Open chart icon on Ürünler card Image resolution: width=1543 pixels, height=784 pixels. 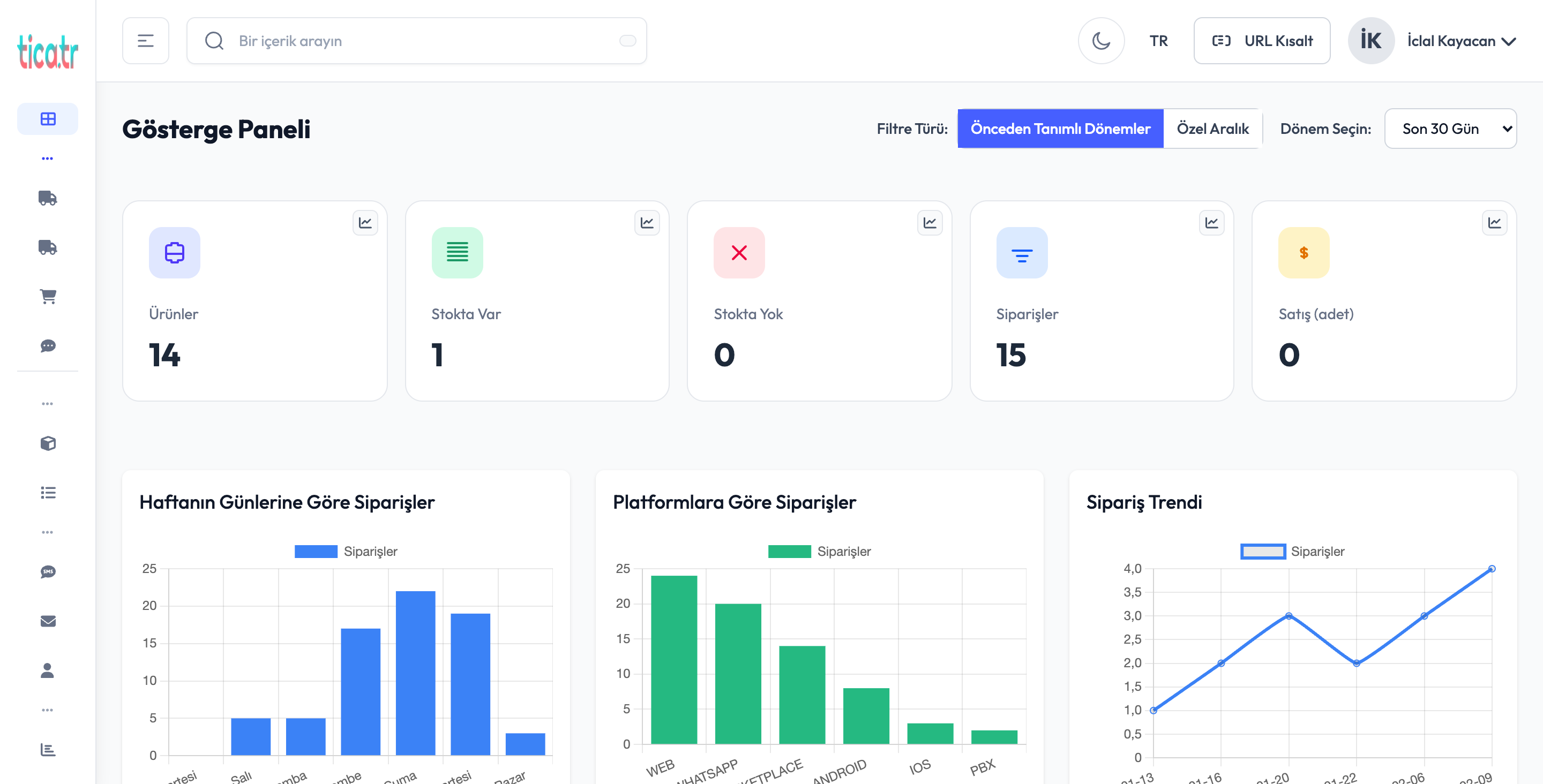click(365, 223)
